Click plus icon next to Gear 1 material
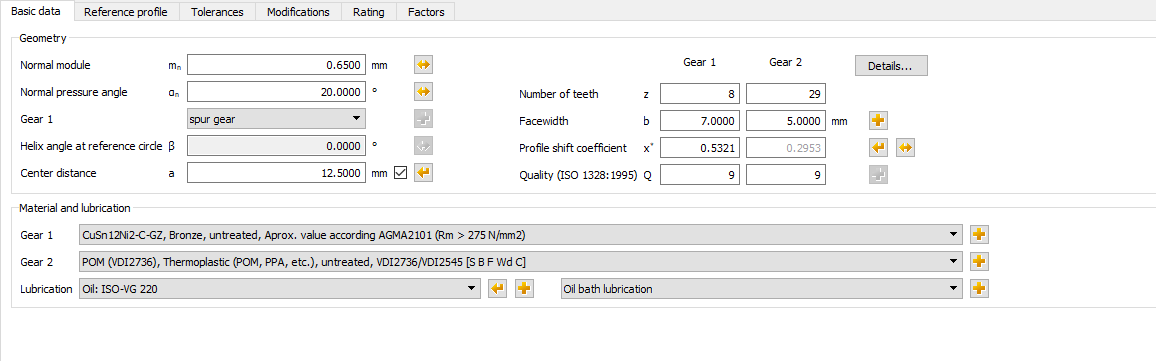1156x361 pixels. [979, 235]
